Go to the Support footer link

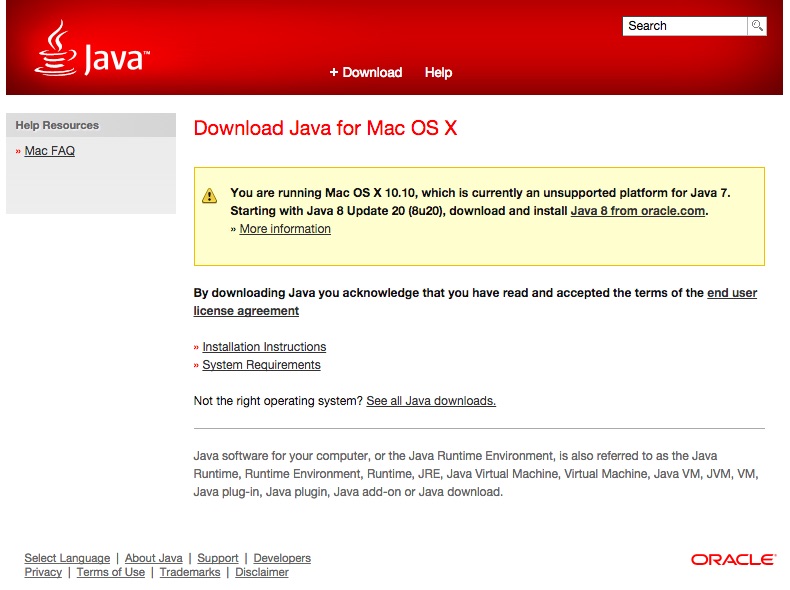pyautogui.click(x=217, y=558)
